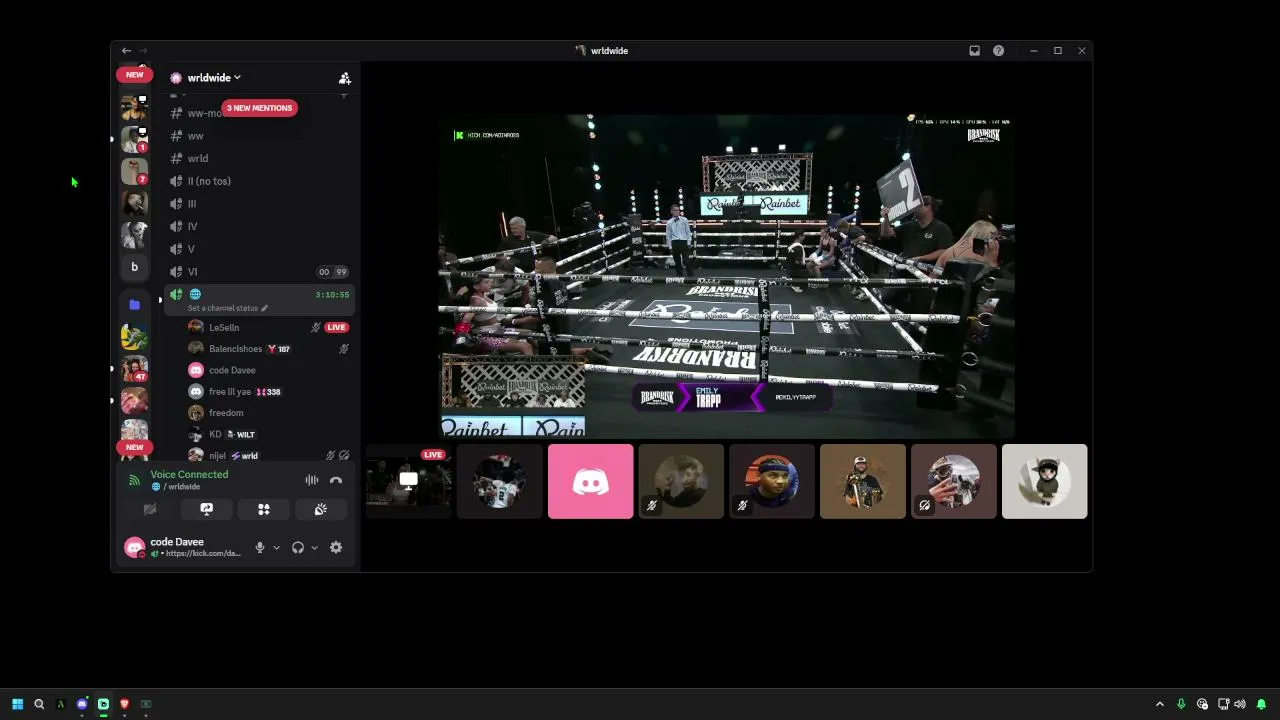The width and height of the screenshot is (1280, 720).
Task: Click the share your screen button
Action: [207, 509]
